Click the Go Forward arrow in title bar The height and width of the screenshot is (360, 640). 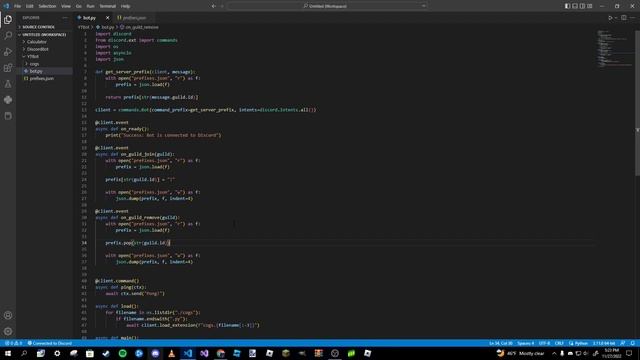point(222,6)
